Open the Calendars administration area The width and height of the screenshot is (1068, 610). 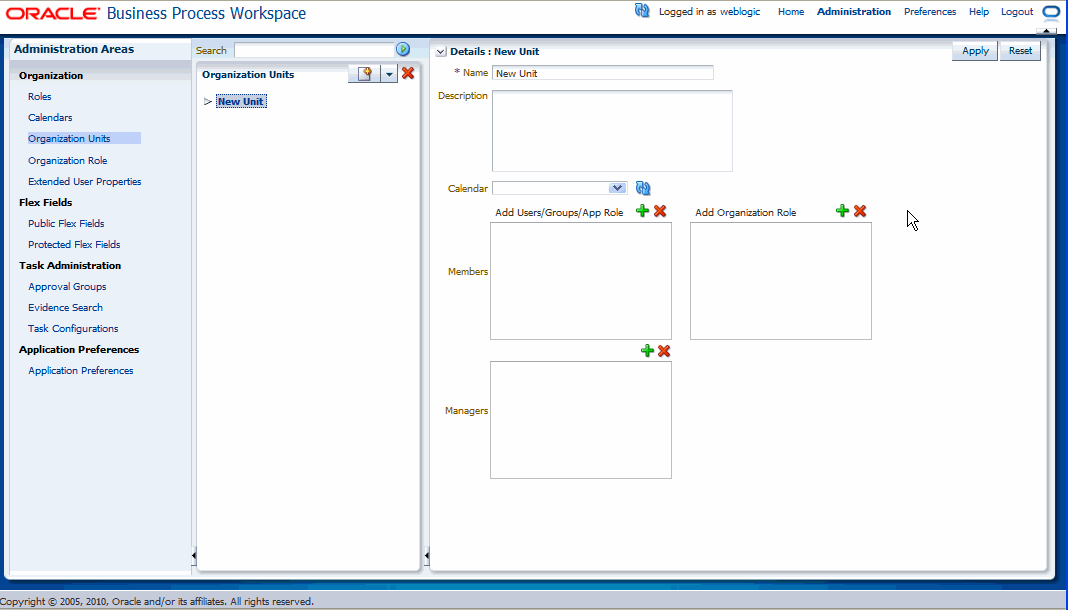(50, 118)
